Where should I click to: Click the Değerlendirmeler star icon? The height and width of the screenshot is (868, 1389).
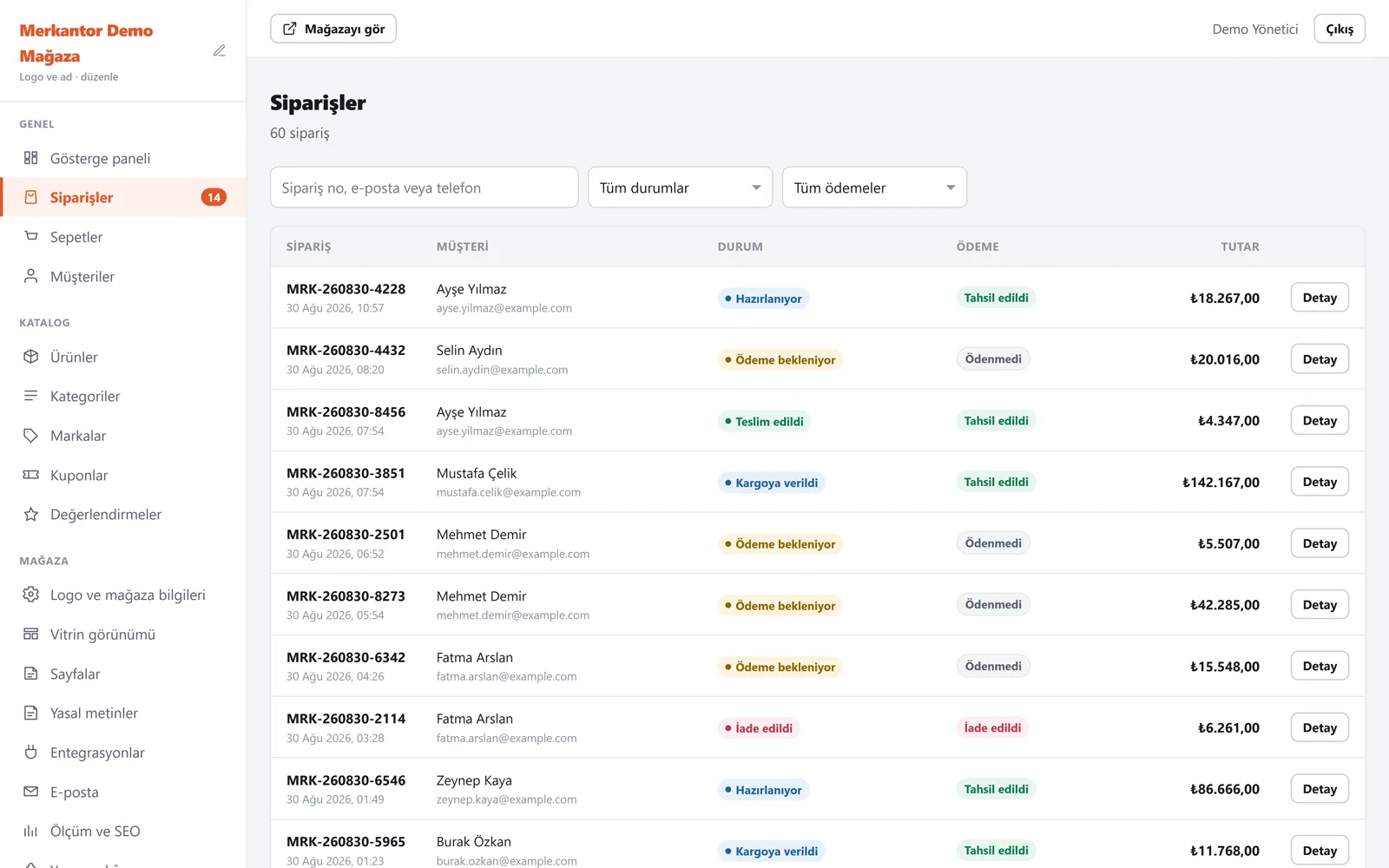31,515
